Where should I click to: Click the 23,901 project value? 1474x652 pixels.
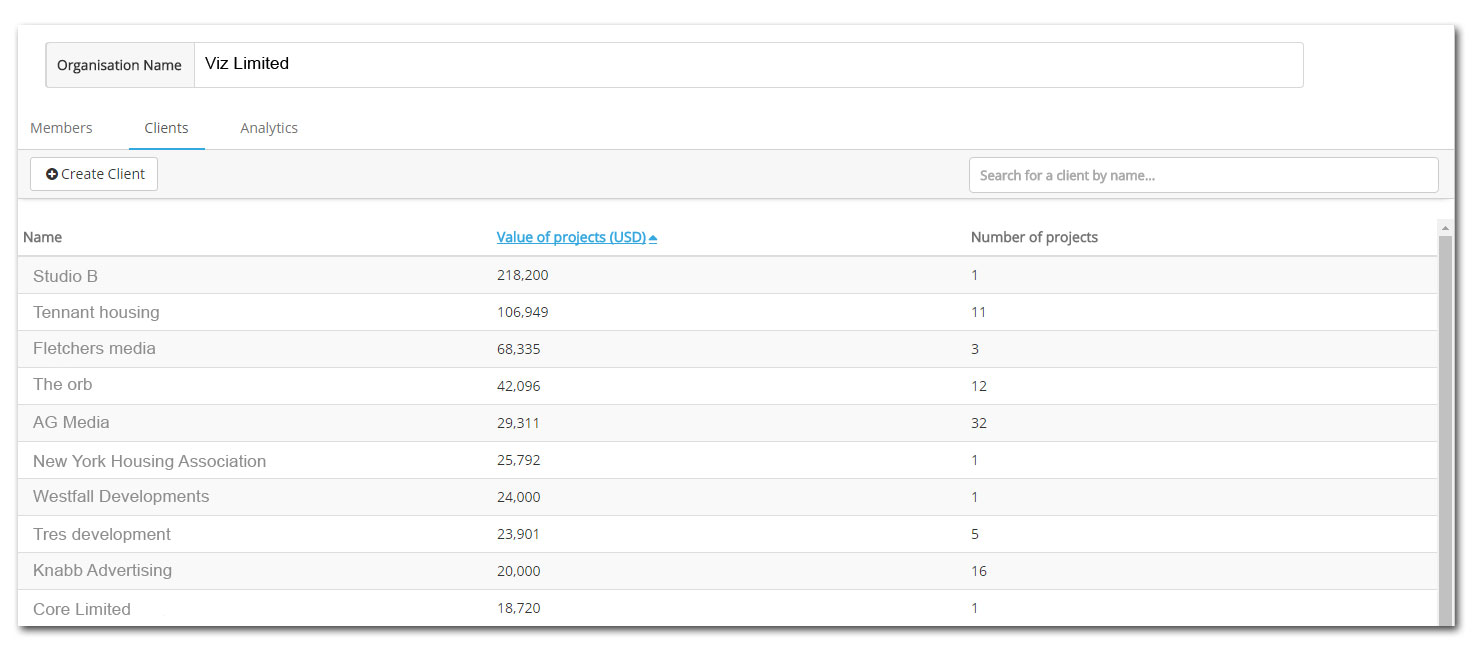(518, 534)
